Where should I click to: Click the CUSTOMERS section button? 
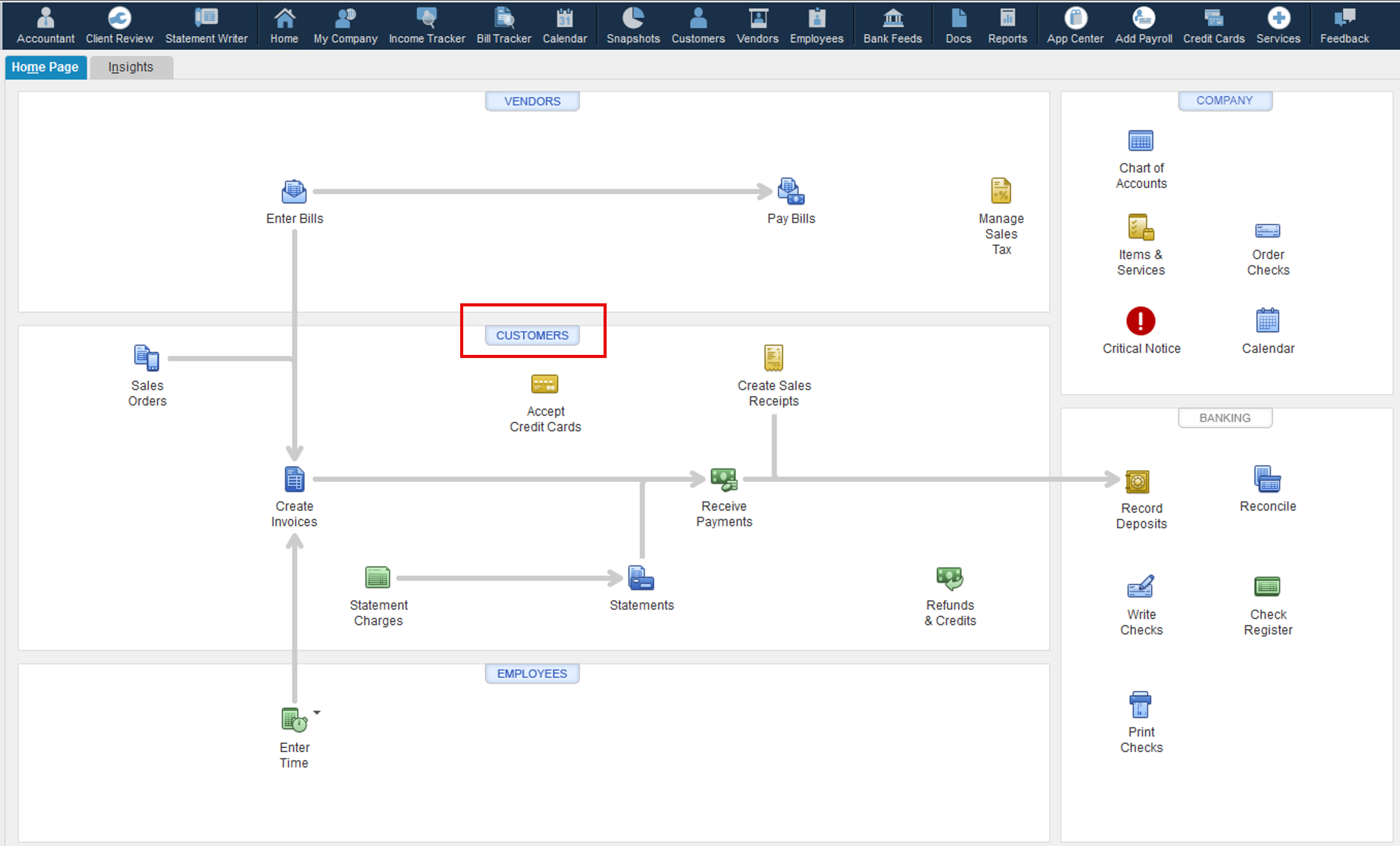click(532, 335)
